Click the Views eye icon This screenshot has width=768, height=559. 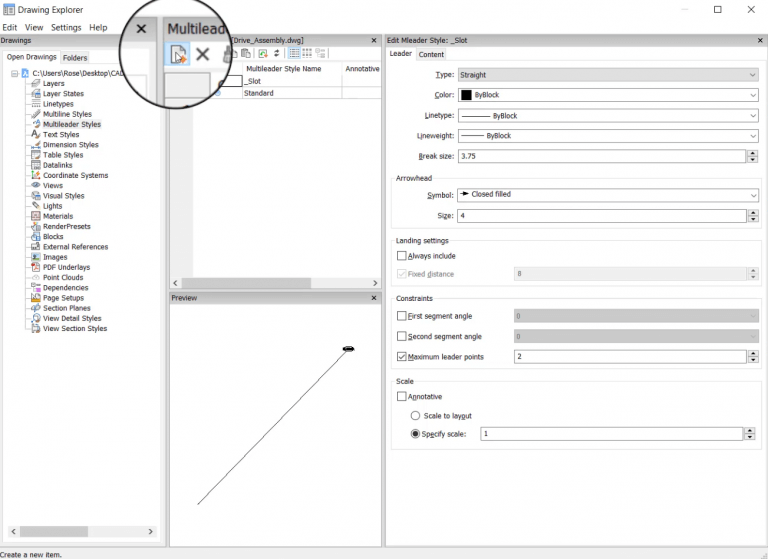coord(36,185)
